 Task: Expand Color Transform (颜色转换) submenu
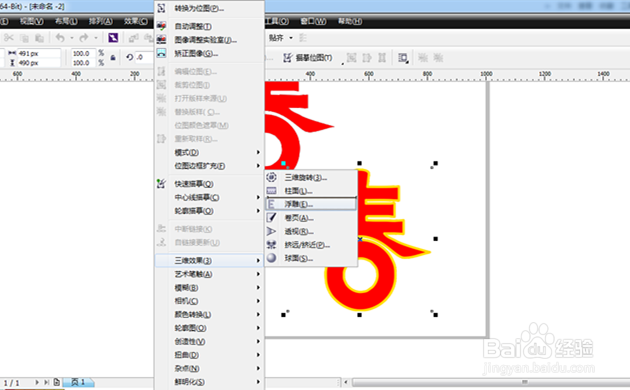click(209, 314)
